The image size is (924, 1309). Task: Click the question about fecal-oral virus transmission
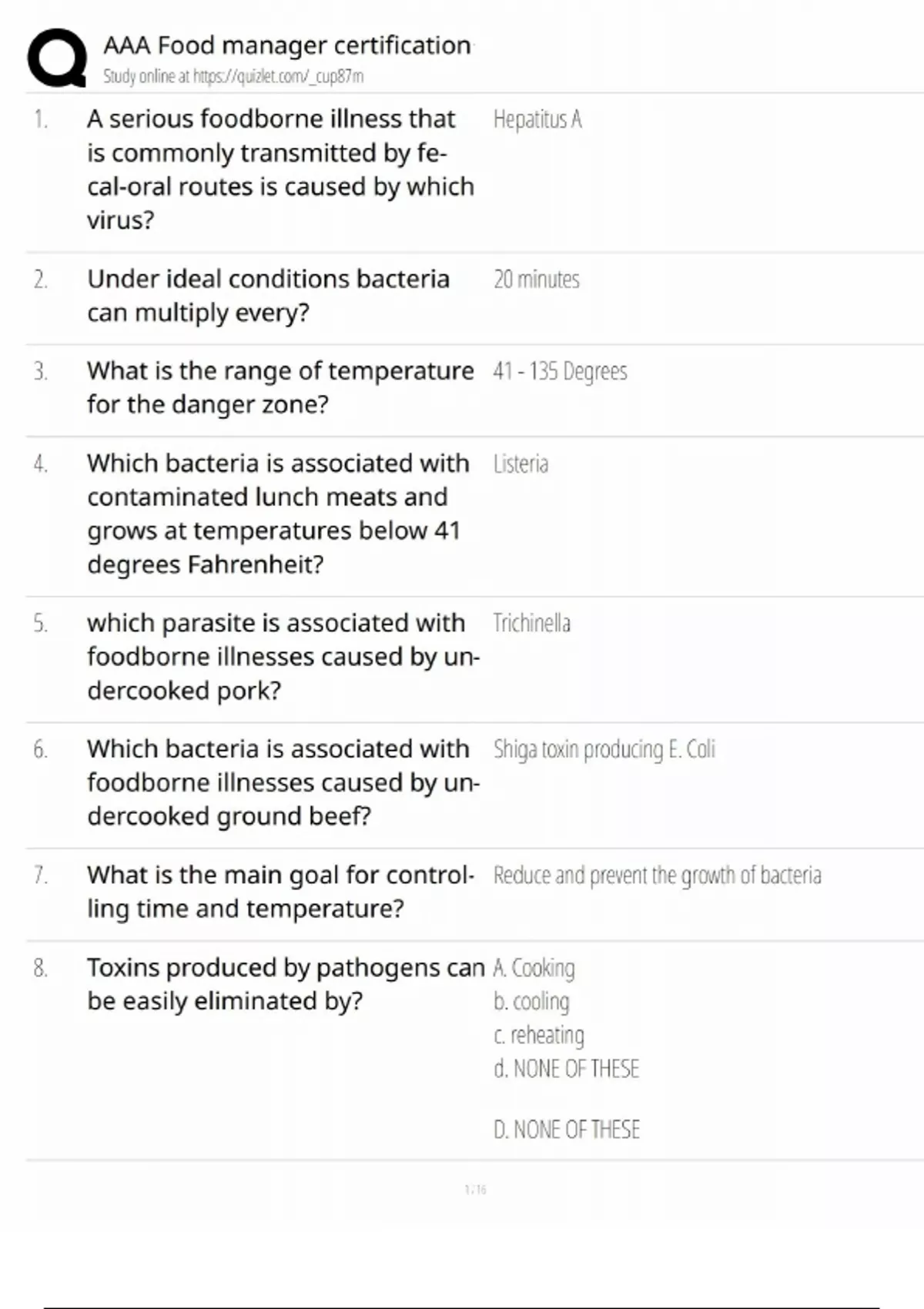click(x=280, y=169)
